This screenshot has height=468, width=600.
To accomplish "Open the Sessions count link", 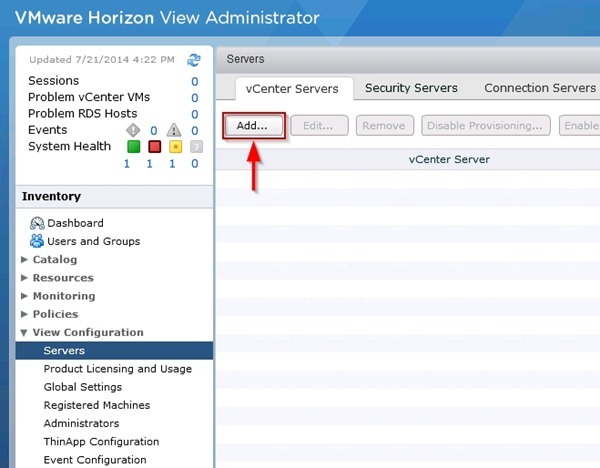I will (x=194, y=81).
